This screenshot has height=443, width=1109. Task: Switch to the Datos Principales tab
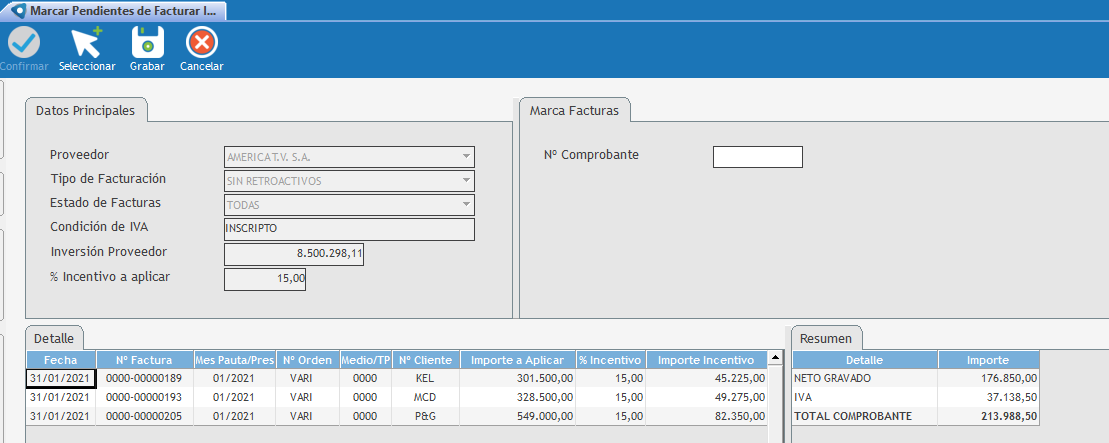[85, 111]
